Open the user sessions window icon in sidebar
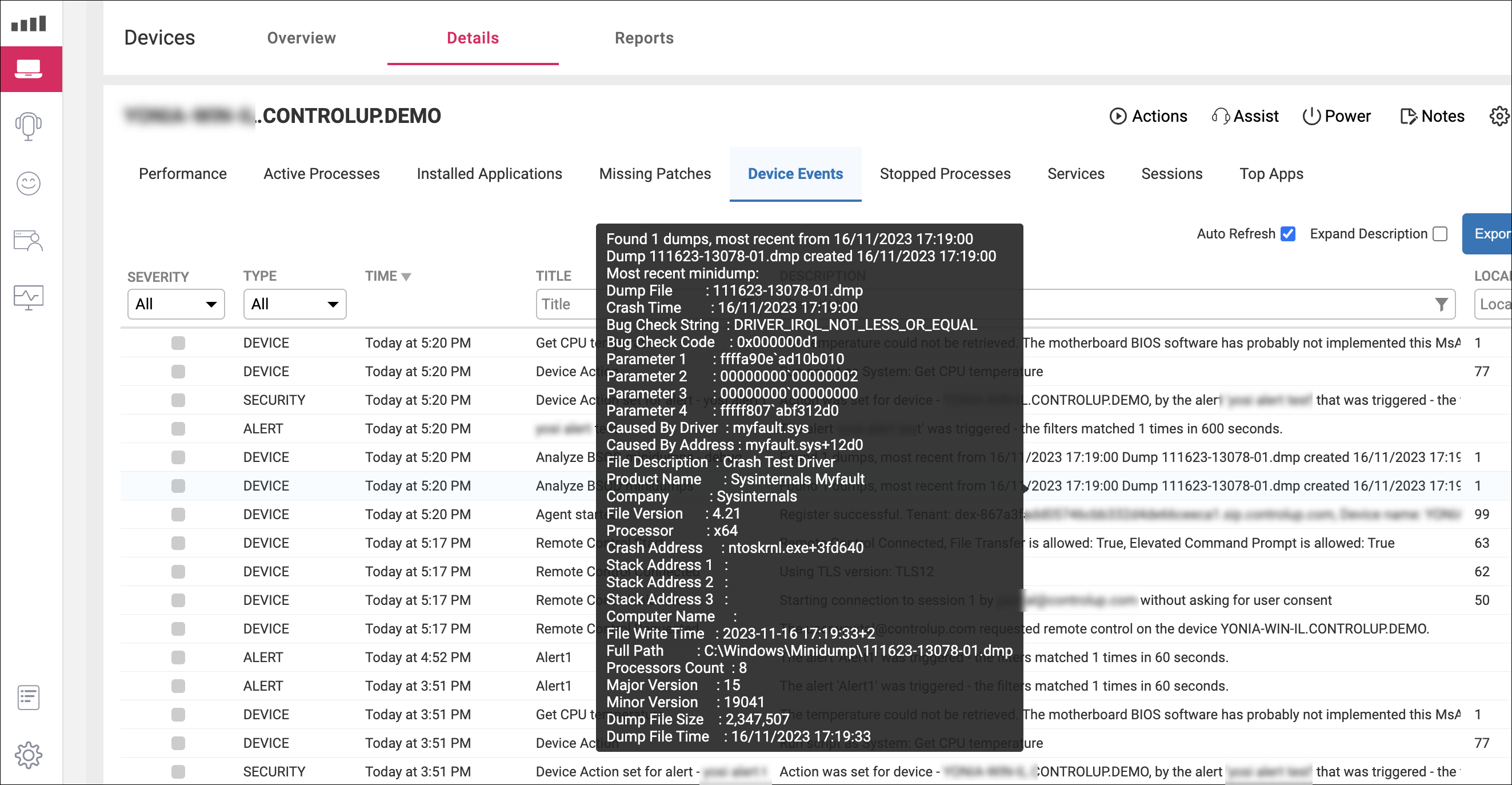 coord(28,240)
